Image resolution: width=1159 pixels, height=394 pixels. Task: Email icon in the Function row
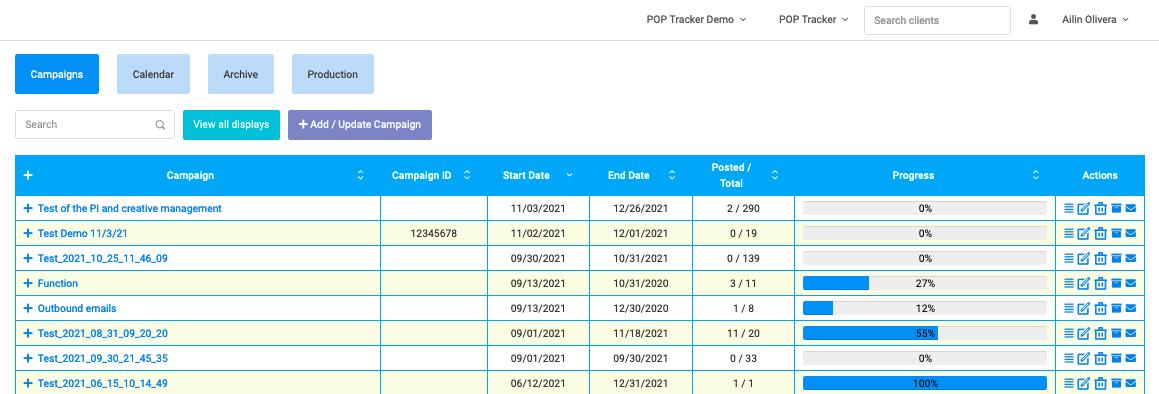tap(1130, 284)
